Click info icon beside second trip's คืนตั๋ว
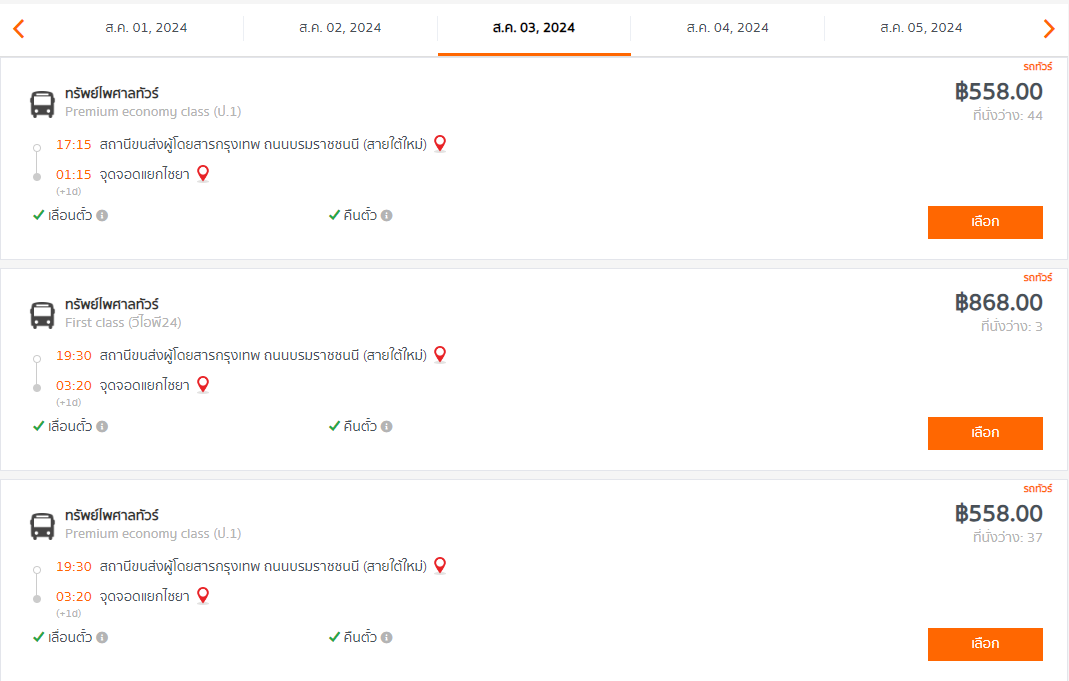The height and width of the screenshot is (681, 1069). point(387,426)
